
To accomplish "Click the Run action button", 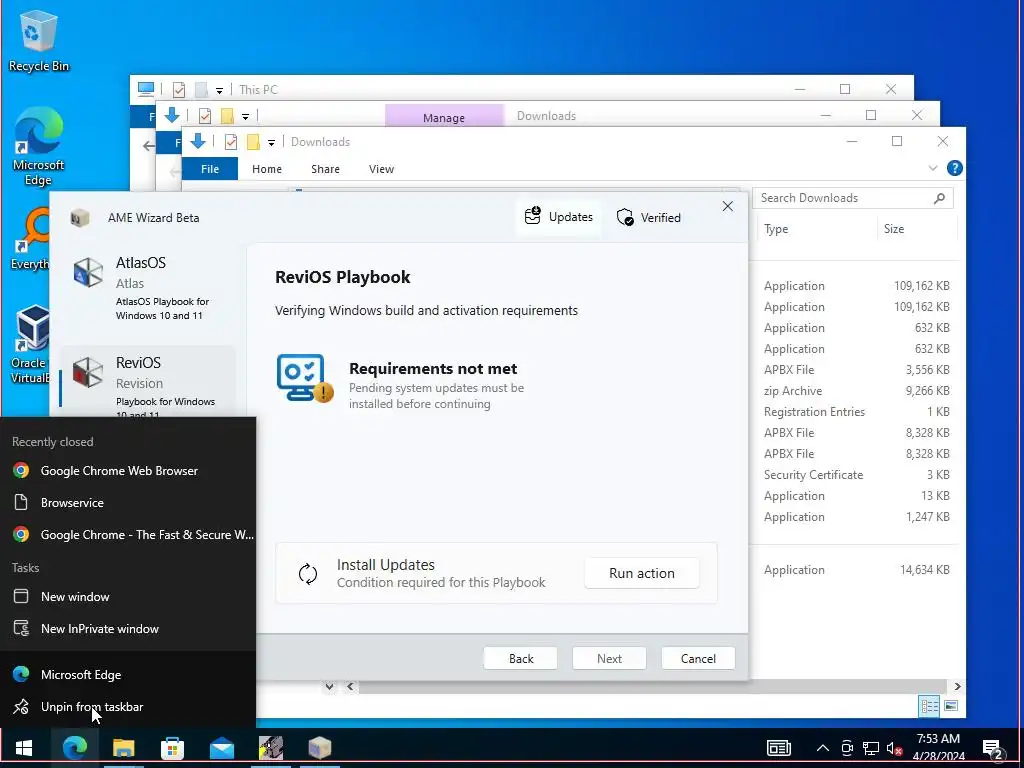I will (x=642, y=573).
